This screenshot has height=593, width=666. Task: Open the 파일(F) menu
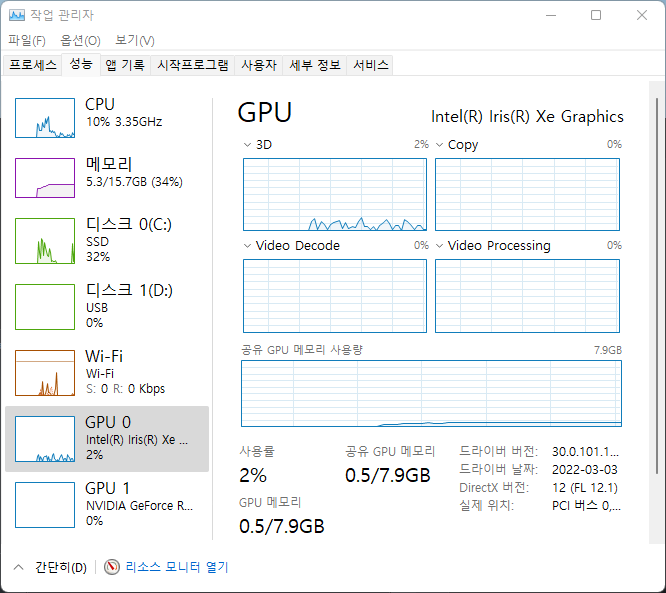(27, 41)
